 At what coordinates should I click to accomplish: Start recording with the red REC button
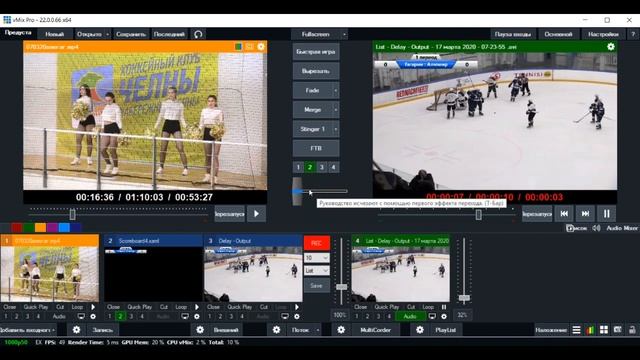pyautogui.click(x=317, y=243)
